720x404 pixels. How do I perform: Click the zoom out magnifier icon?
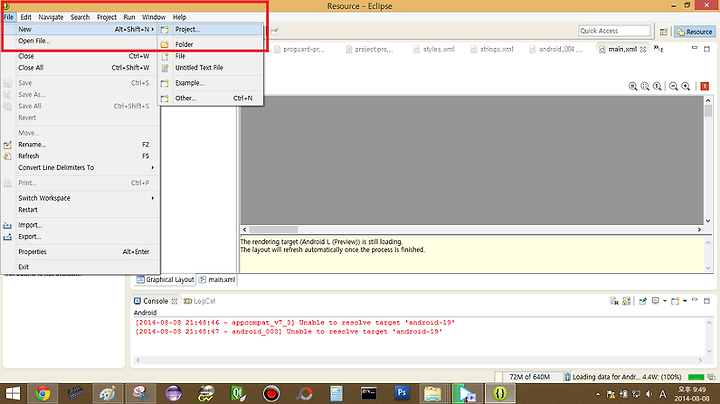pos(674,86)
